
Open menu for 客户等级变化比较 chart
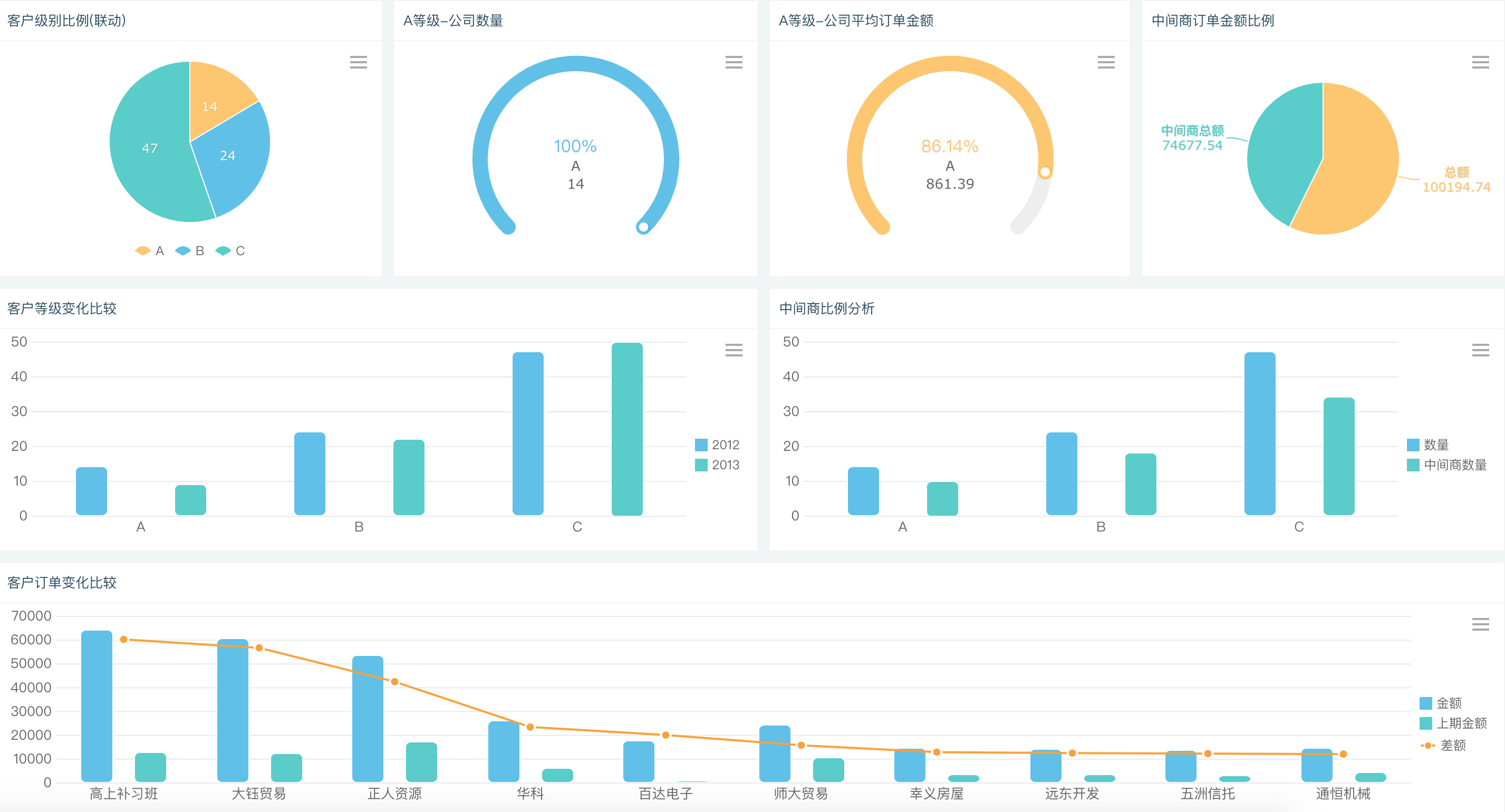point(734,350)
